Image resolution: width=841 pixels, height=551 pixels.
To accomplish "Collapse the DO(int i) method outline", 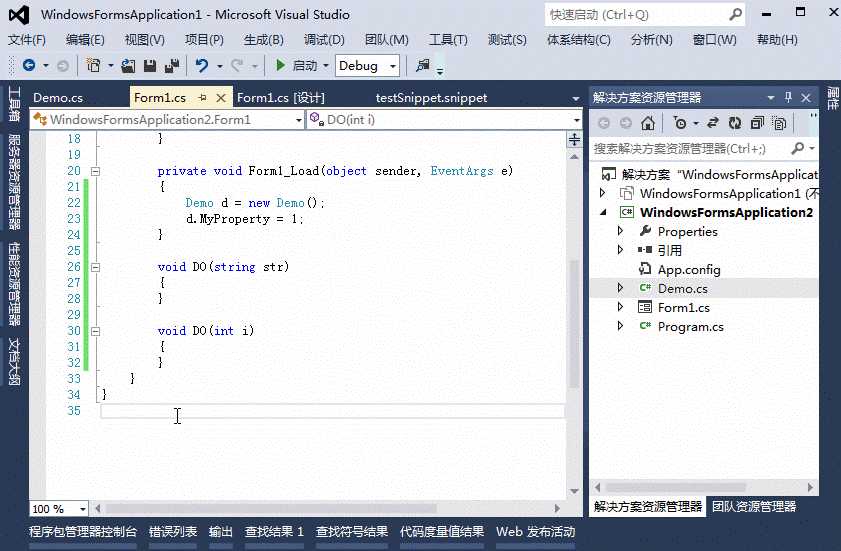I will (95, 332).
